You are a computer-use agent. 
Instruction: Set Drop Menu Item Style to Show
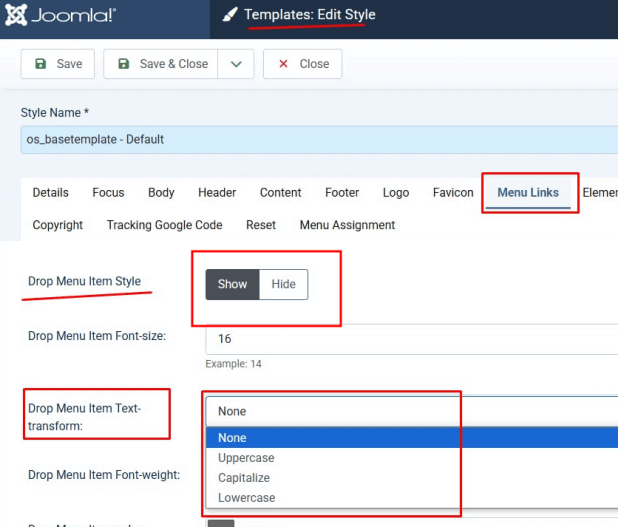(232, 284)
